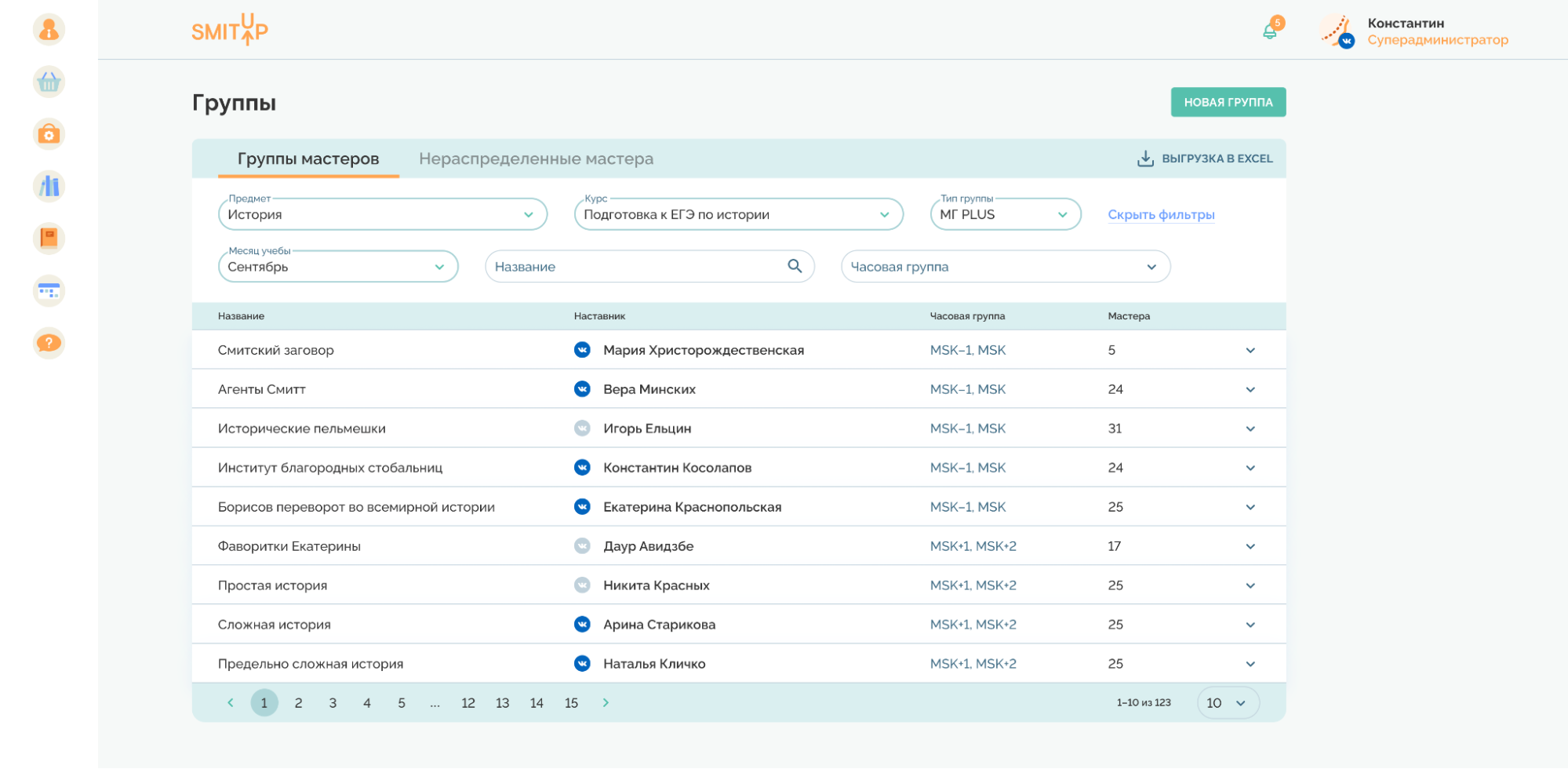Expand the Фаворитки Екатерины row
The height and width of the screenshot is (769, 1568).
(x=1250, y=546)
